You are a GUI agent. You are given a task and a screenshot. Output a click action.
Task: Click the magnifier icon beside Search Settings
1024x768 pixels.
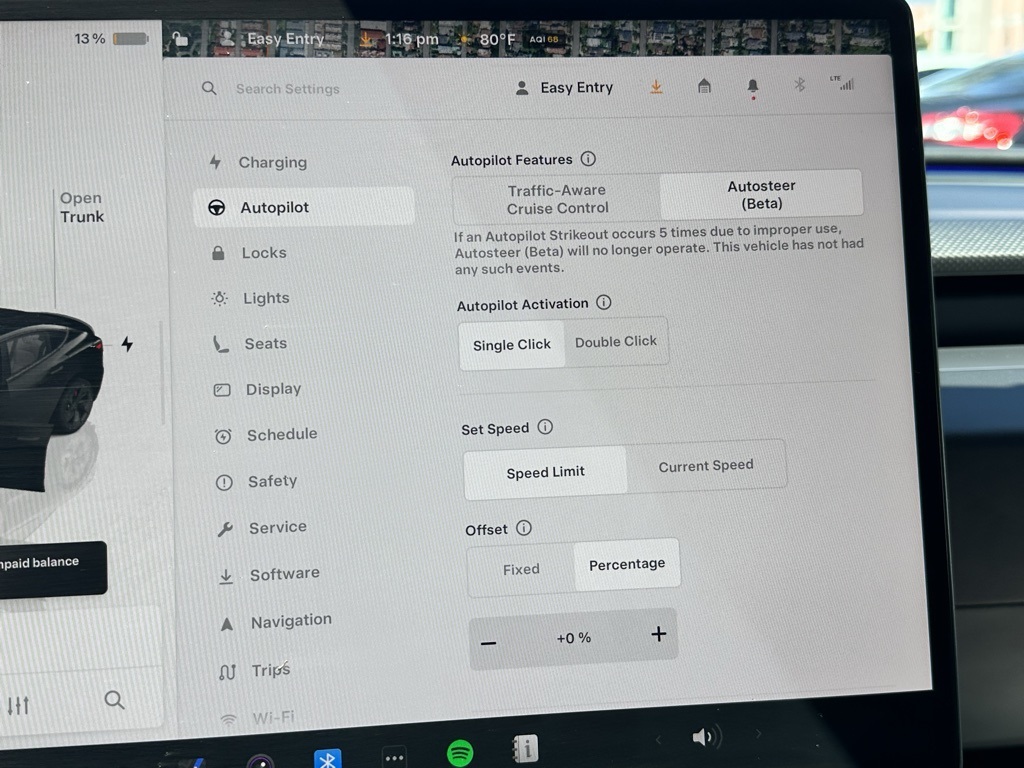209,88
